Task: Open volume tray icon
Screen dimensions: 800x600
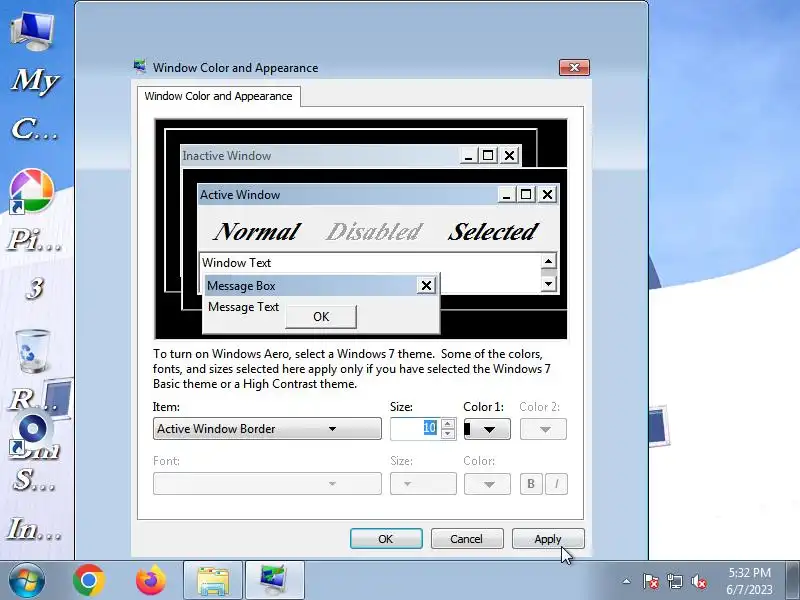Action: 698,581
